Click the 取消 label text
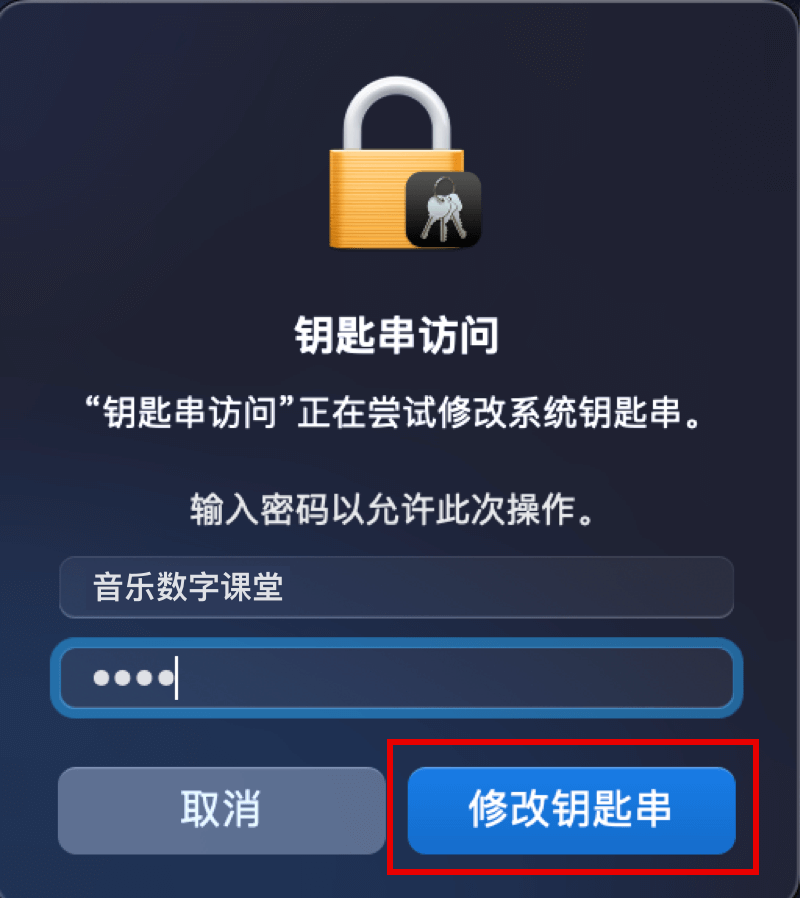 (x=221, y=809)
